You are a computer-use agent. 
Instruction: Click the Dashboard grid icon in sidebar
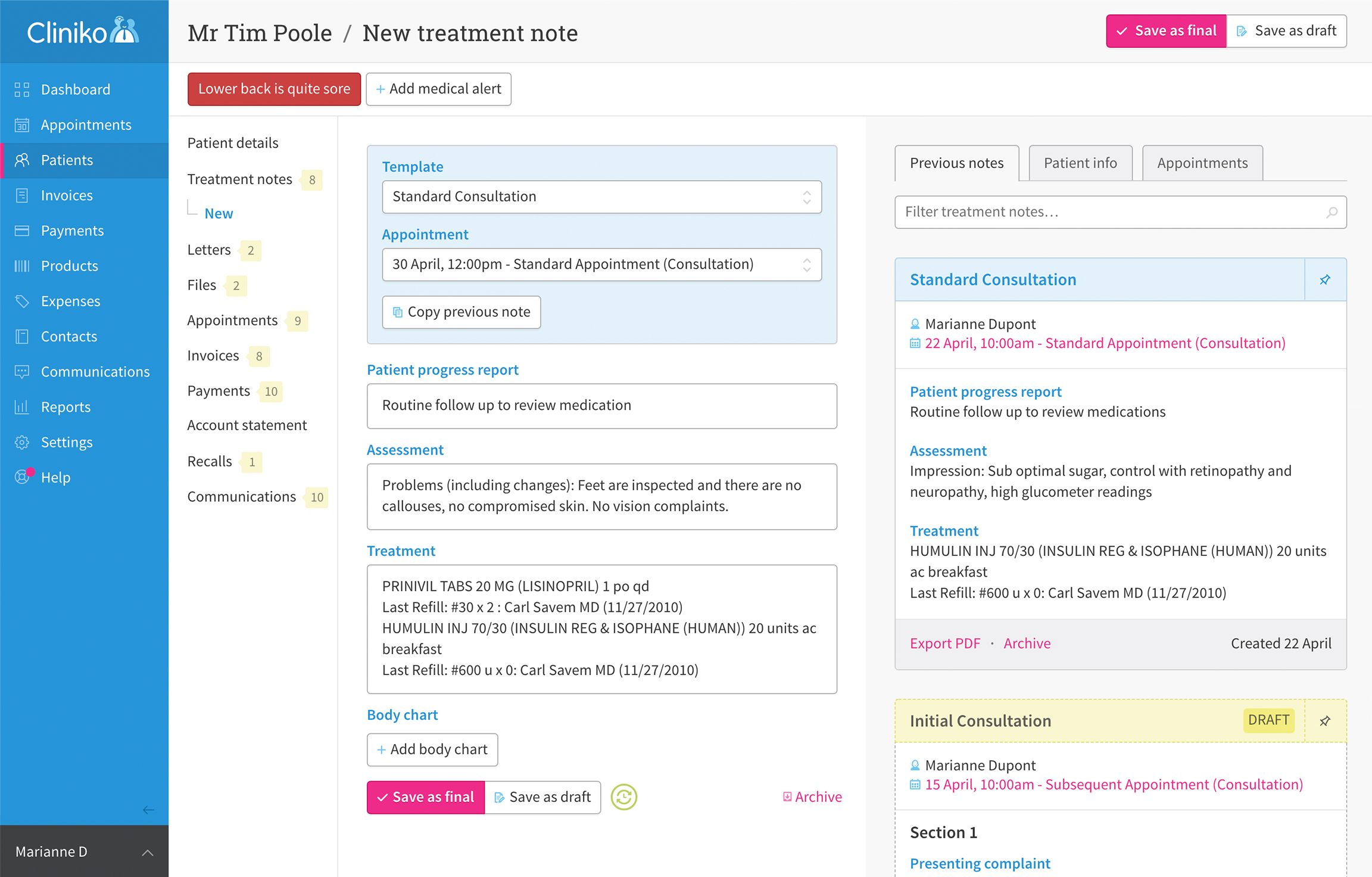pos(22,89)
